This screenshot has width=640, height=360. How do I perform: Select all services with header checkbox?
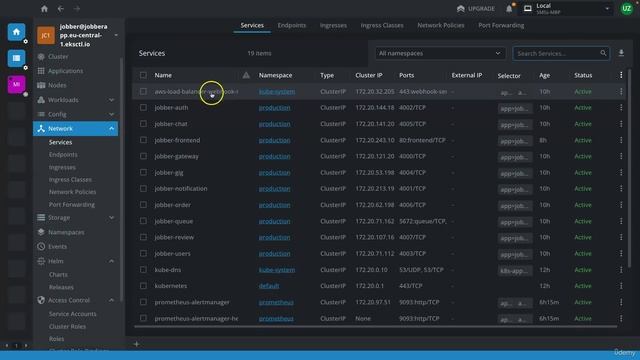coord(143,75)
